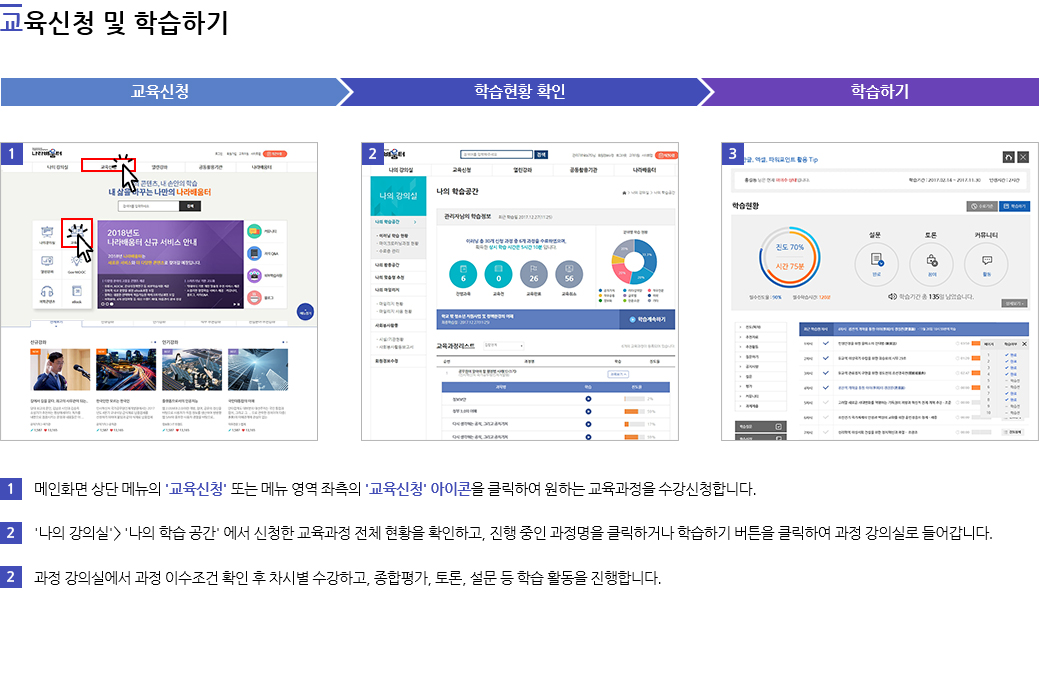Select the 블로그 icon on the right side
The image size is (1039, 677).
pos(253,296)
